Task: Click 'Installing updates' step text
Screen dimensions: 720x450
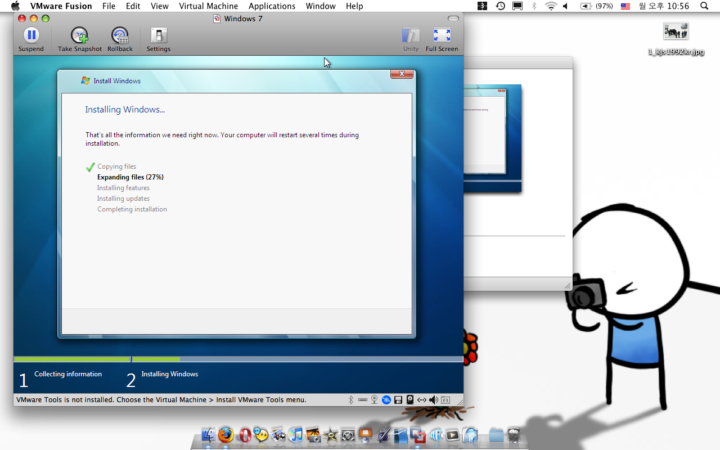Action: [x=123, y=198]
